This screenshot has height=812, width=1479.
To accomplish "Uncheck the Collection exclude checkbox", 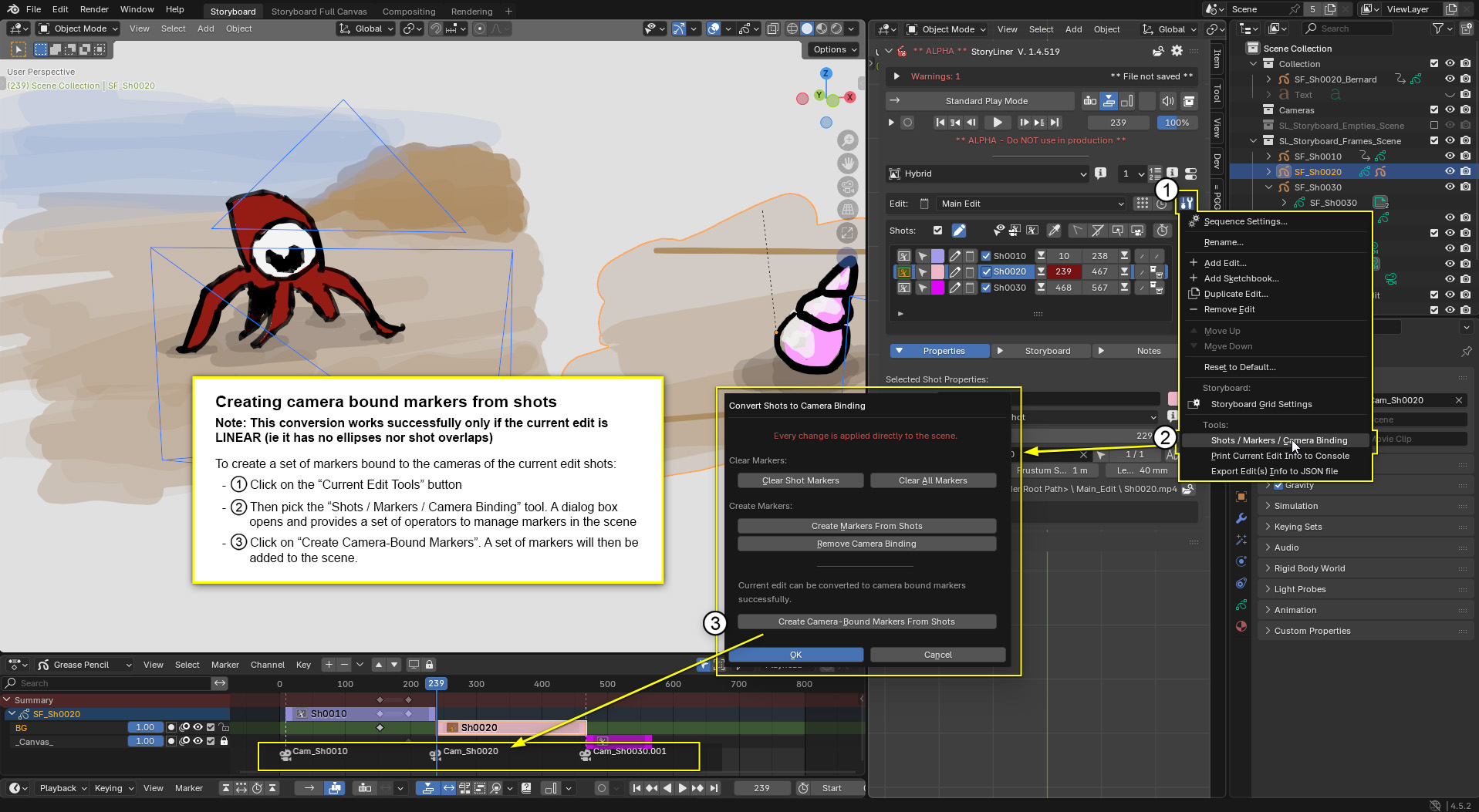I will (1434, 64).
